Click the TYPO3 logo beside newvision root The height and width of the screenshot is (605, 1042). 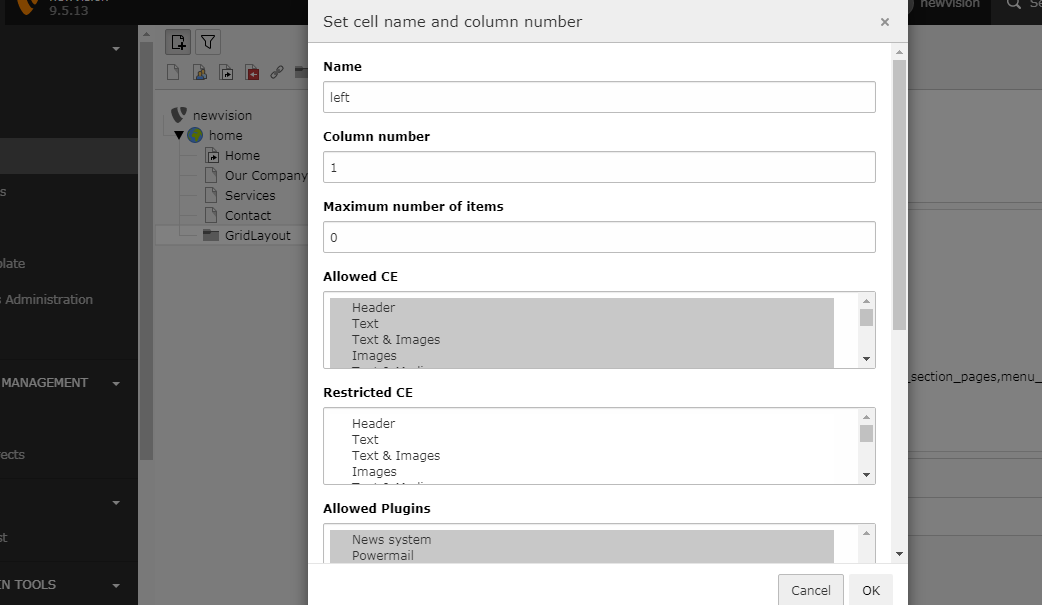[x=179, y=115]
